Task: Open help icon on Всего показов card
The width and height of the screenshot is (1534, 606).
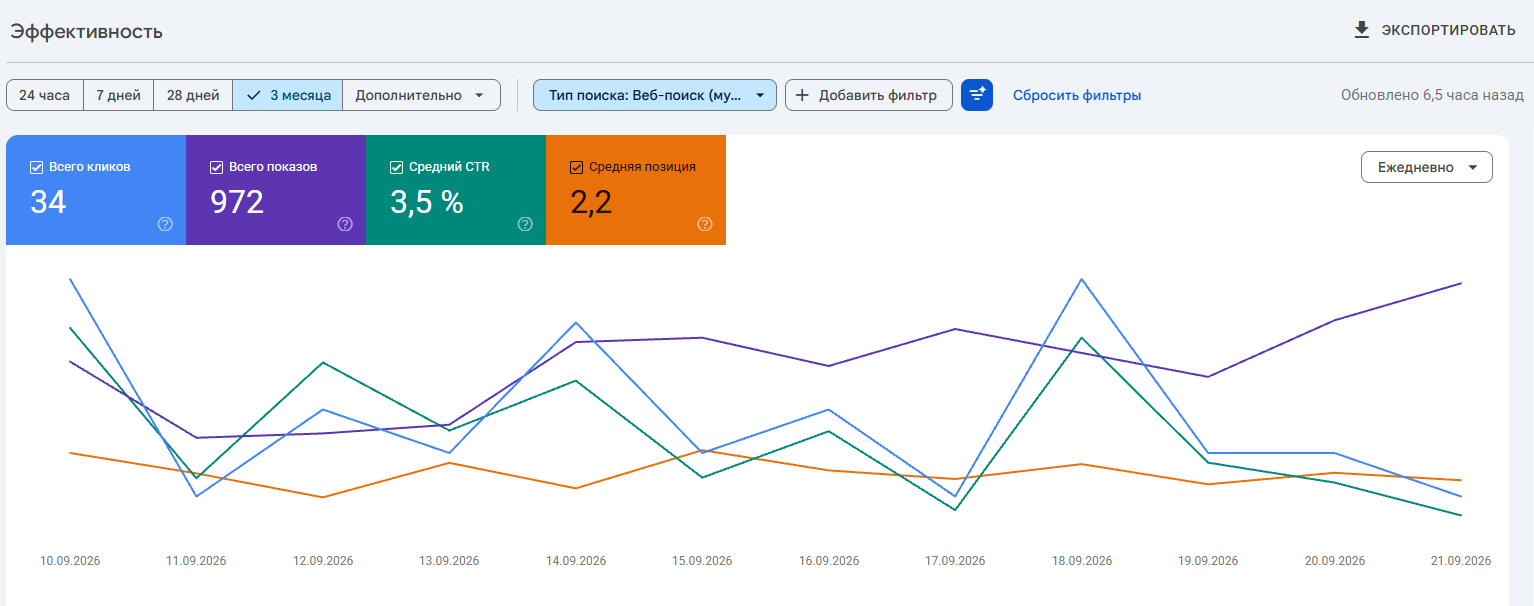Action: click(x=345, y=224)
